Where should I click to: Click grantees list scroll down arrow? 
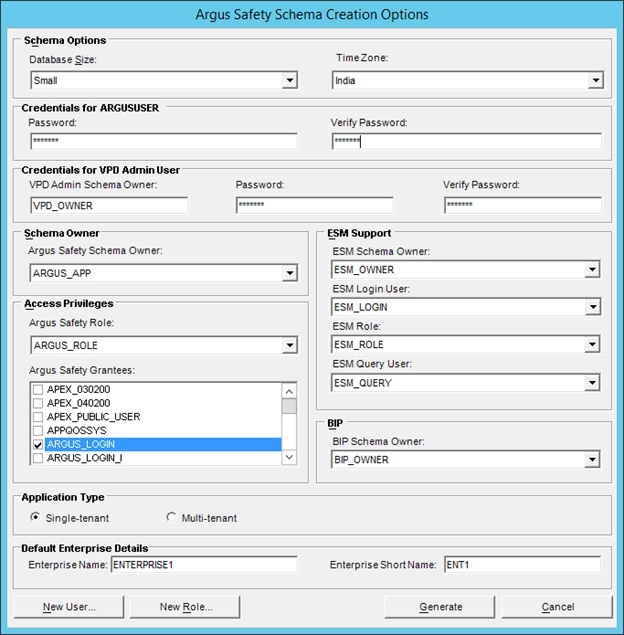[x=289, y=457]
